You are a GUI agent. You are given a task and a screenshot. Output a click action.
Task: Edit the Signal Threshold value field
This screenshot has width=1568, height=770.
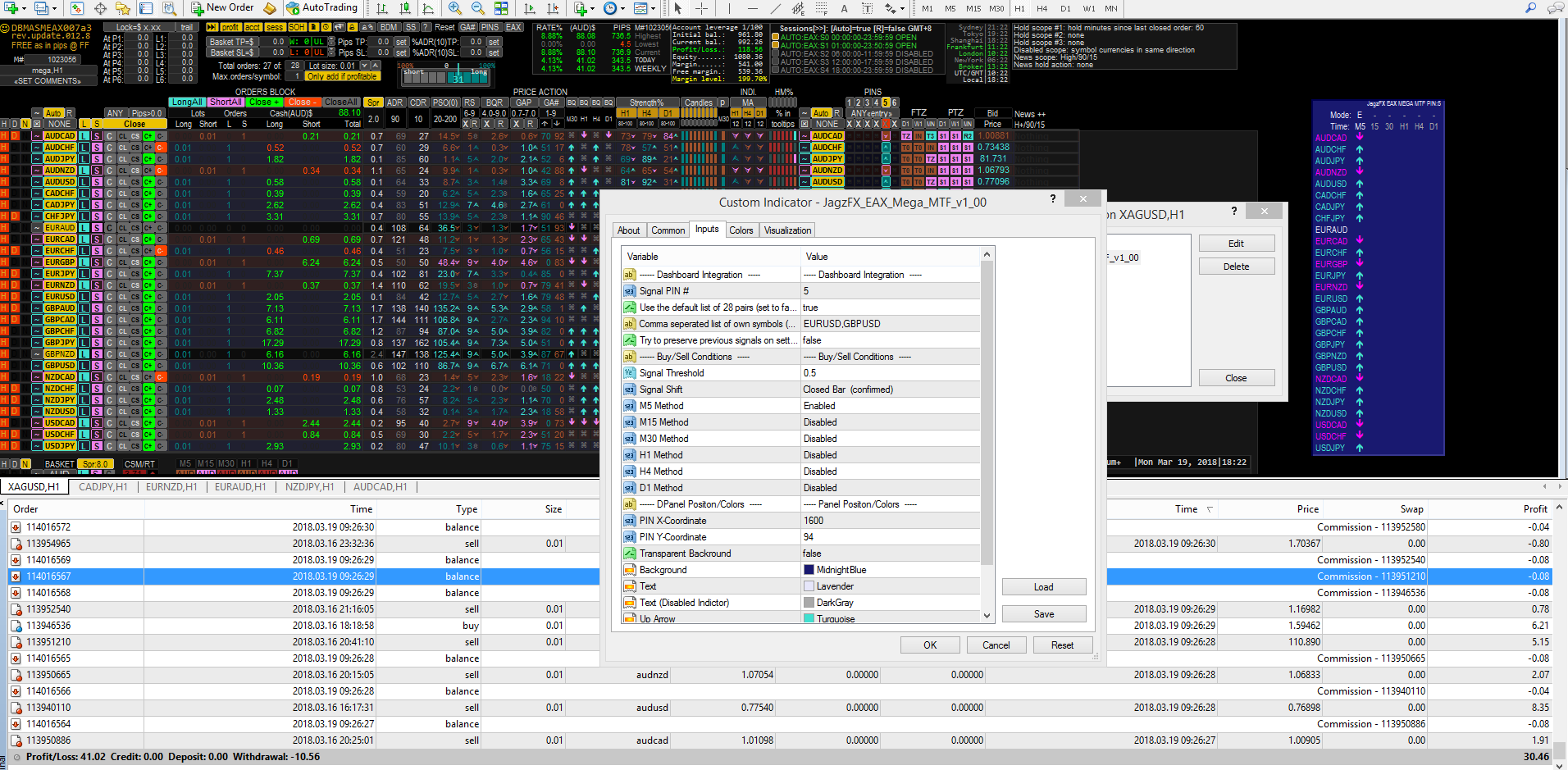click(890, 373)
